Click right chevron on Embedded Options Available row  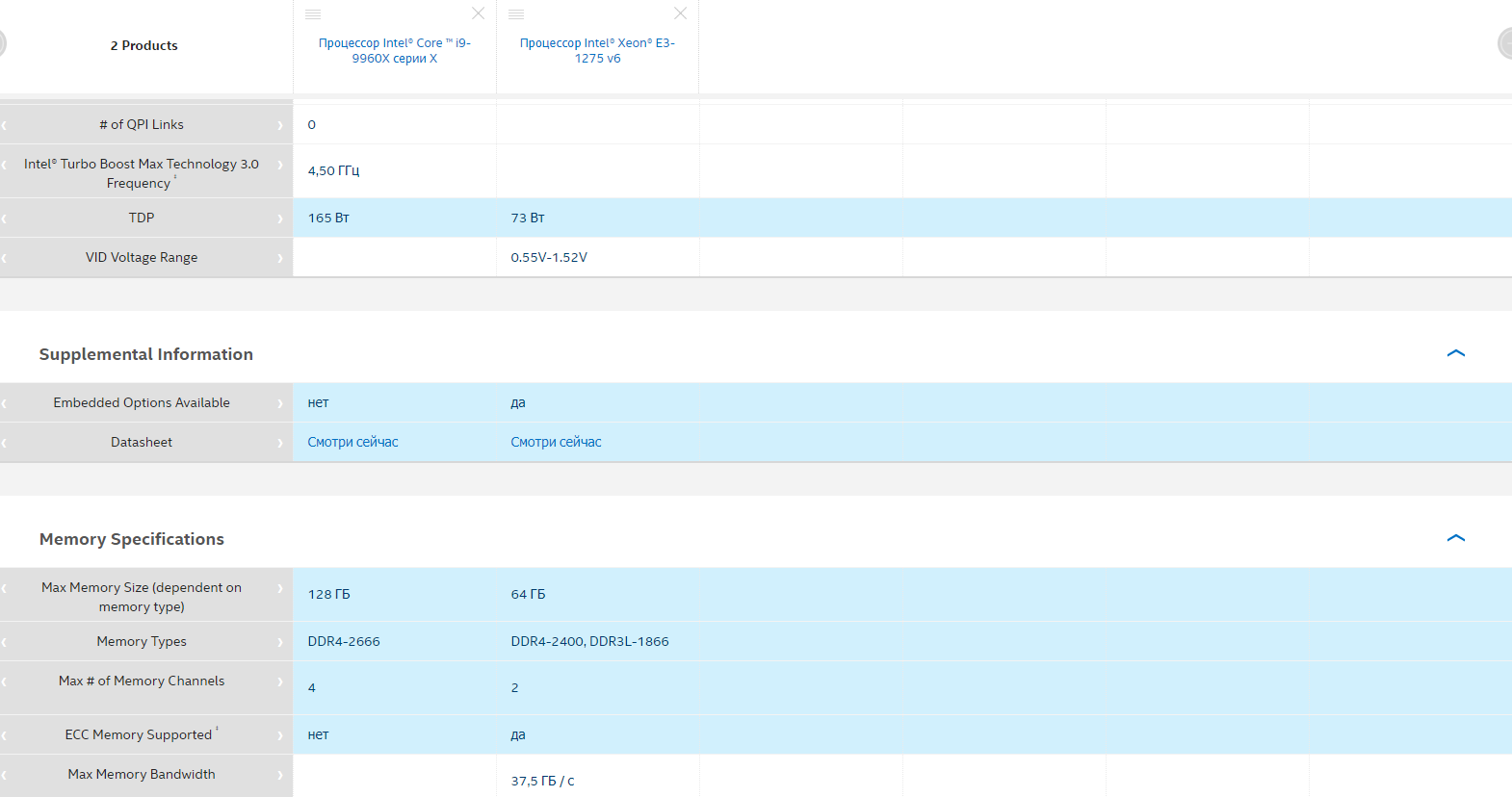pos(280,403)
